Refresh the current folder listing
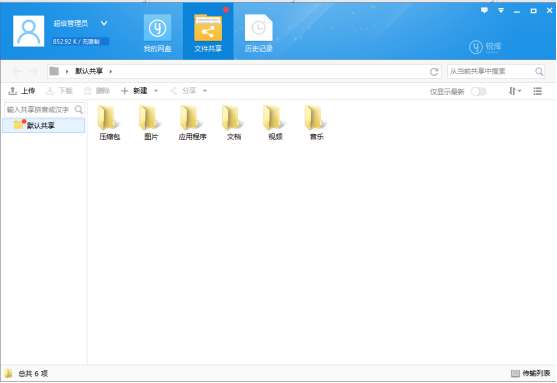This screenshot has width=557, height=383. tap(434, 72)
